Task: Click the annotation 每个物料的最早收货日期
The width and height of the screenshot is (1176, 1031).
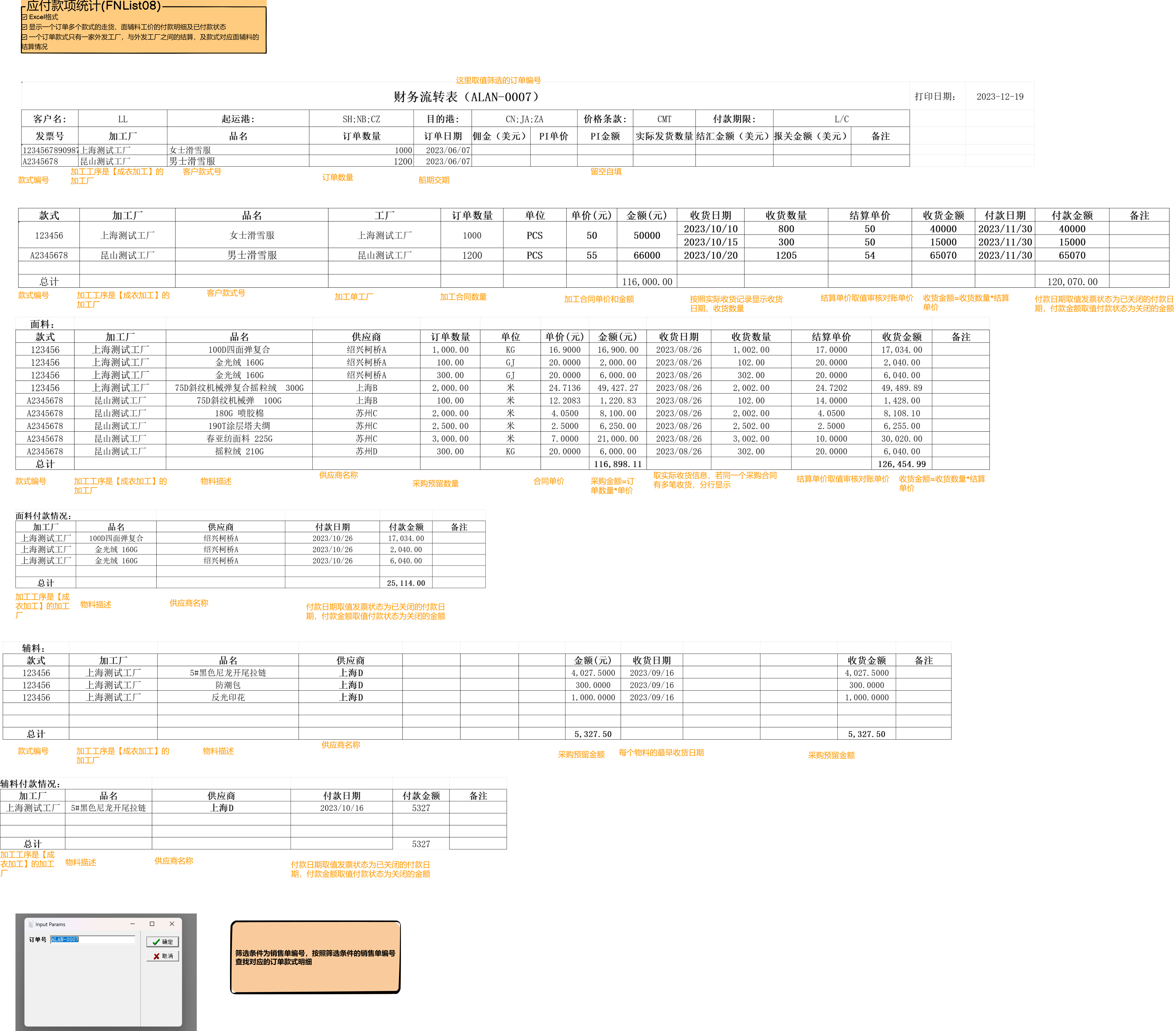Action: tap(661, 752)
